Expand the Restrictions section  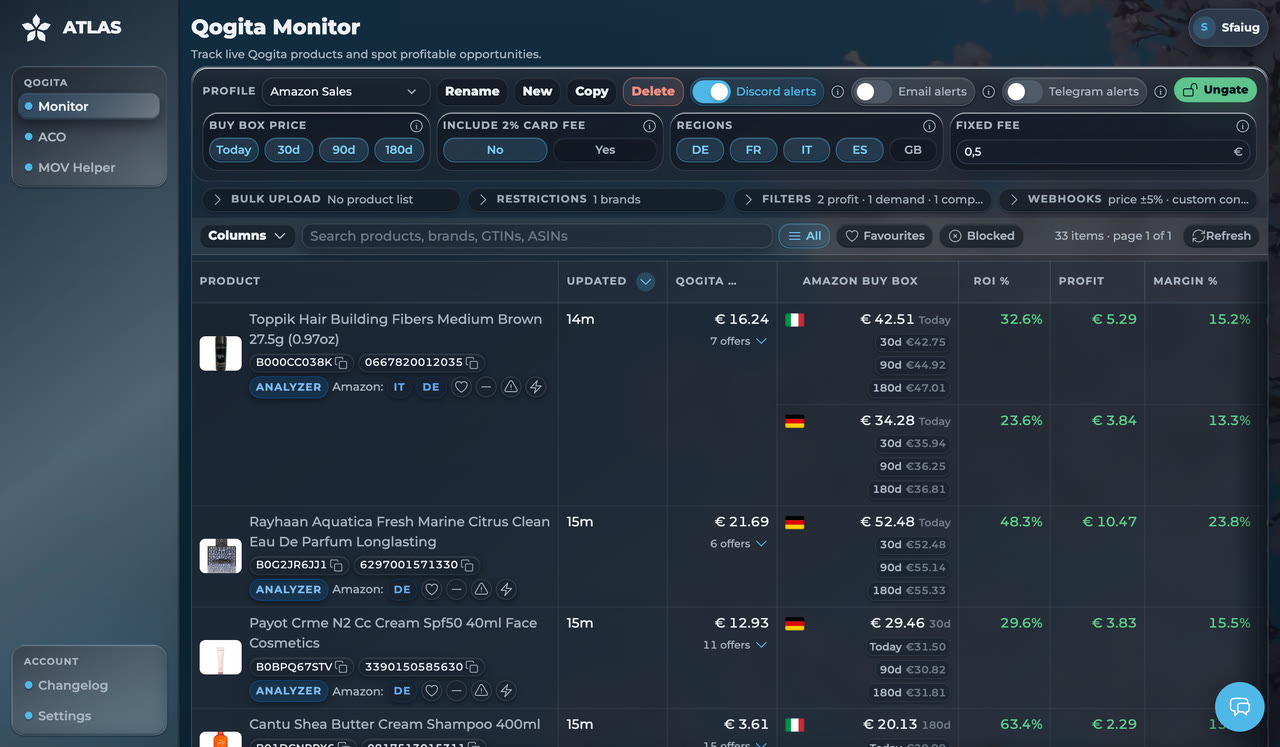(x=596, y=200)
